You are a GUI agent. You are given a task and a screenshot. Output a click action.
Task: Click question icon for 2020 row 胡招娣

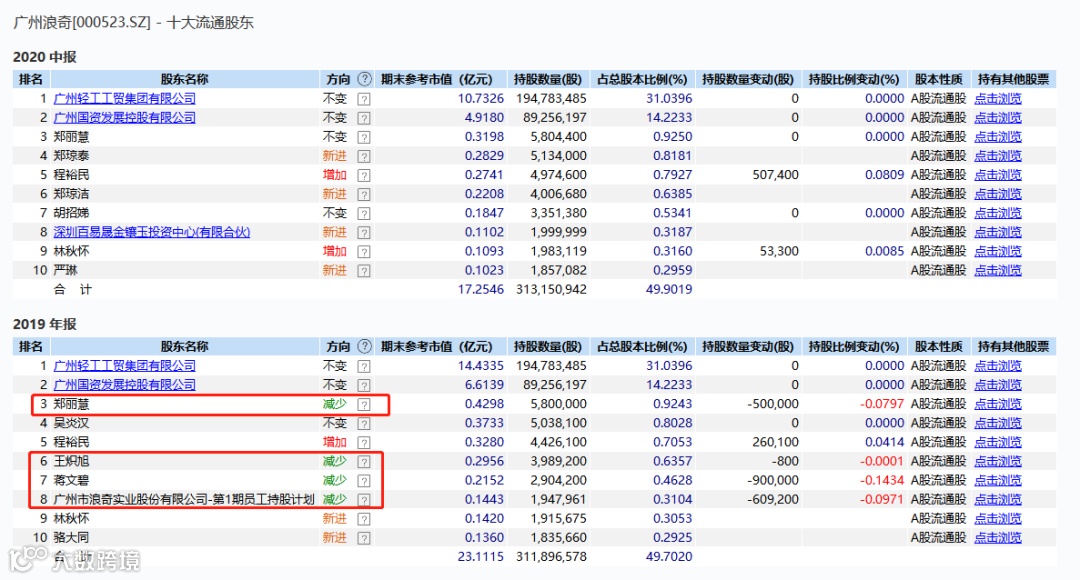coord(364,214)
